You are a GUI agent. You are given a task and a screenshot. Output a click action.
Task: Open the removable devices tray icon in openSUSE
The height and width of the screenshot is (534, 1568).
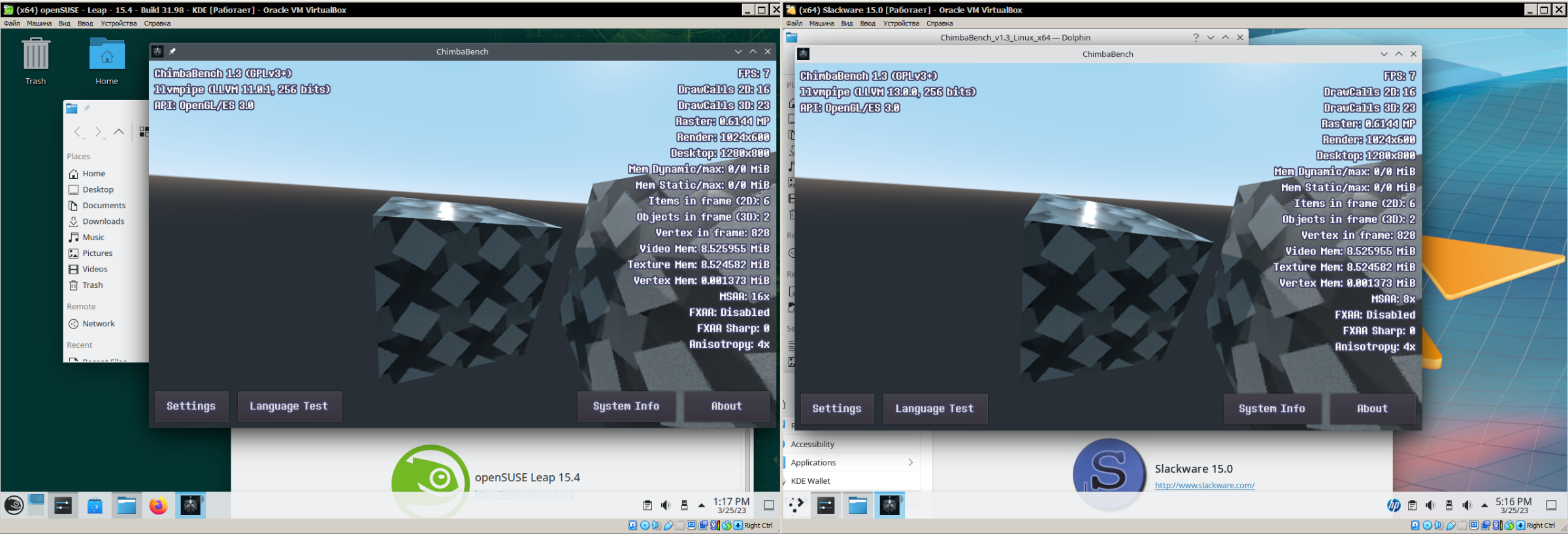pos(684,505)
